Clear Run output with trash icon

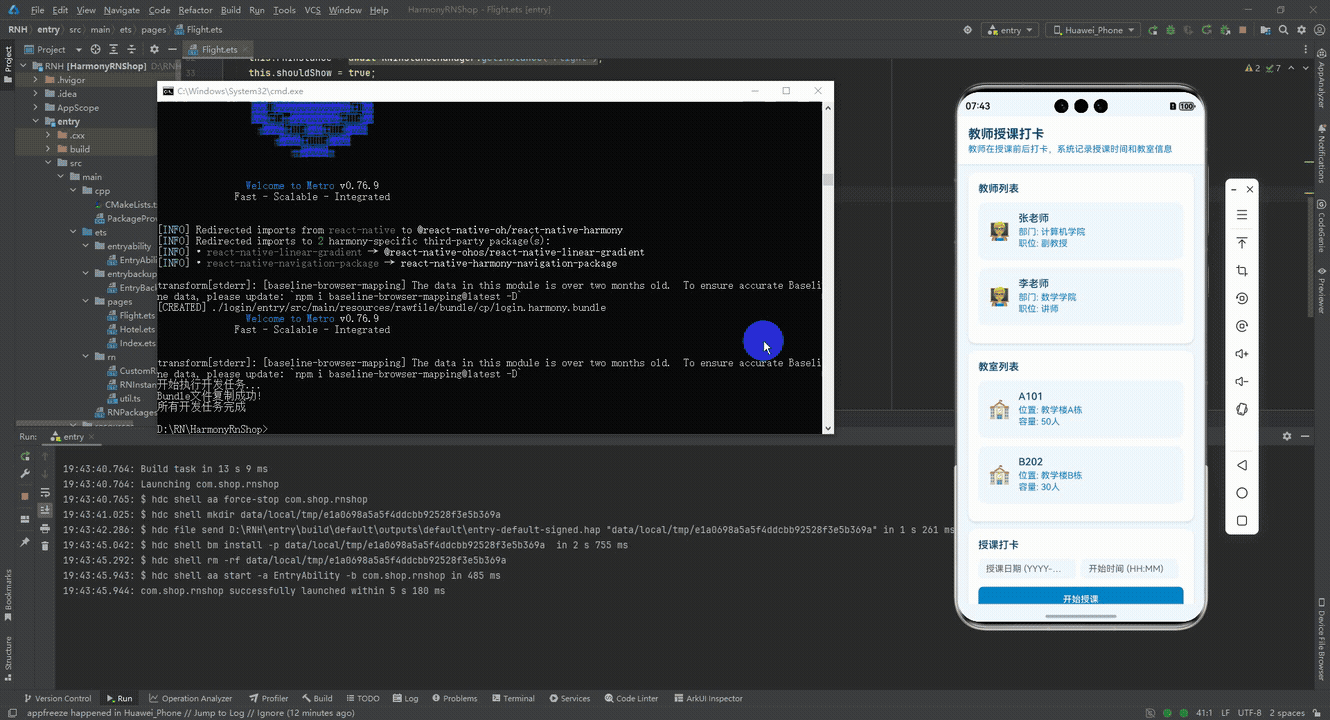coord(45,546)
